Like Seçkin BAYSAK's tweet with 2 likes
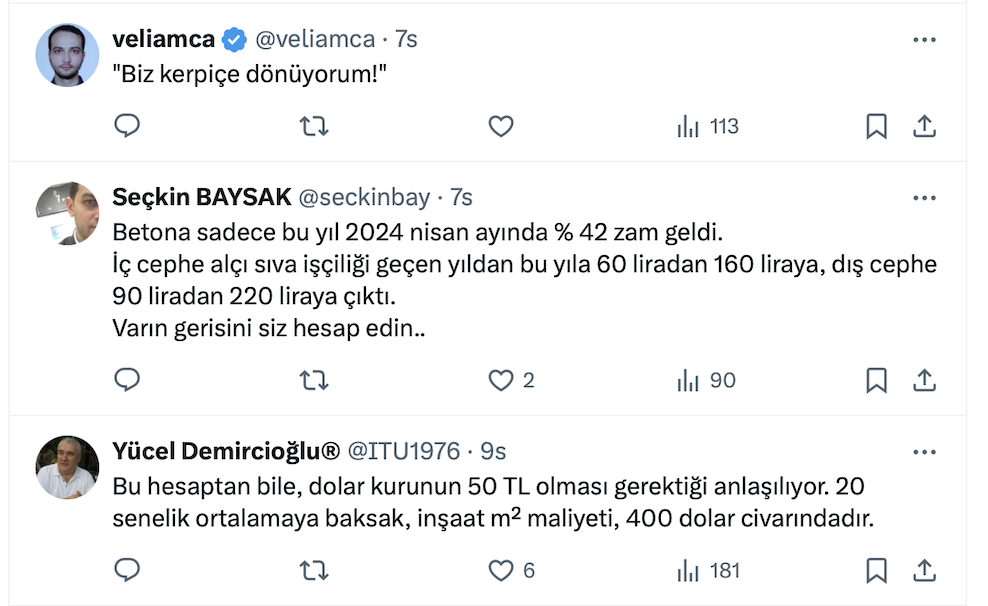 (500, 380)
